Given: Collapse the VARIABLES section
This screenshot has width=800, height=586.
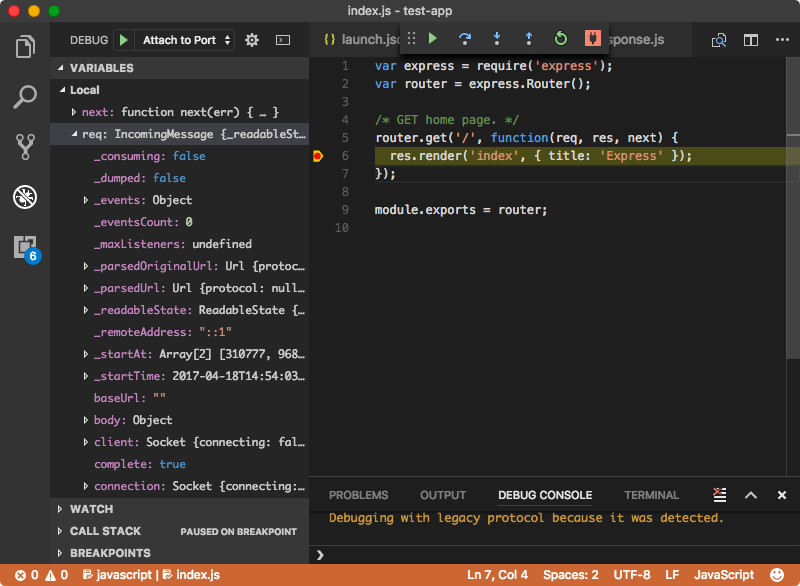Looking at the screenshot, I should pos(61,68).
